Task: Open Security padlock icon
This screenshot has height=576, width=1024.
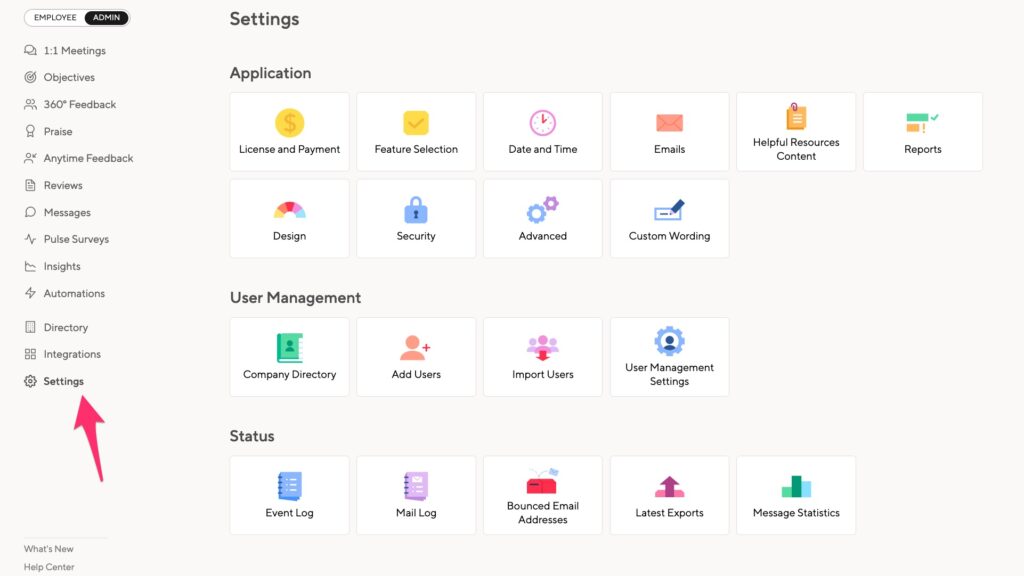Action: (416, 210)
